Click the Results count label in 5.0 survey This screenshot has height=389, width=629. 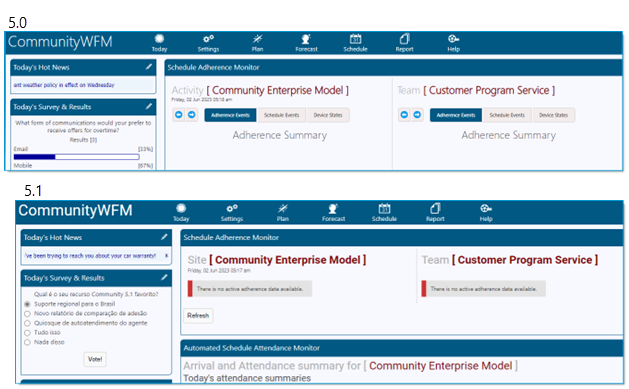(x=83, y=140)
